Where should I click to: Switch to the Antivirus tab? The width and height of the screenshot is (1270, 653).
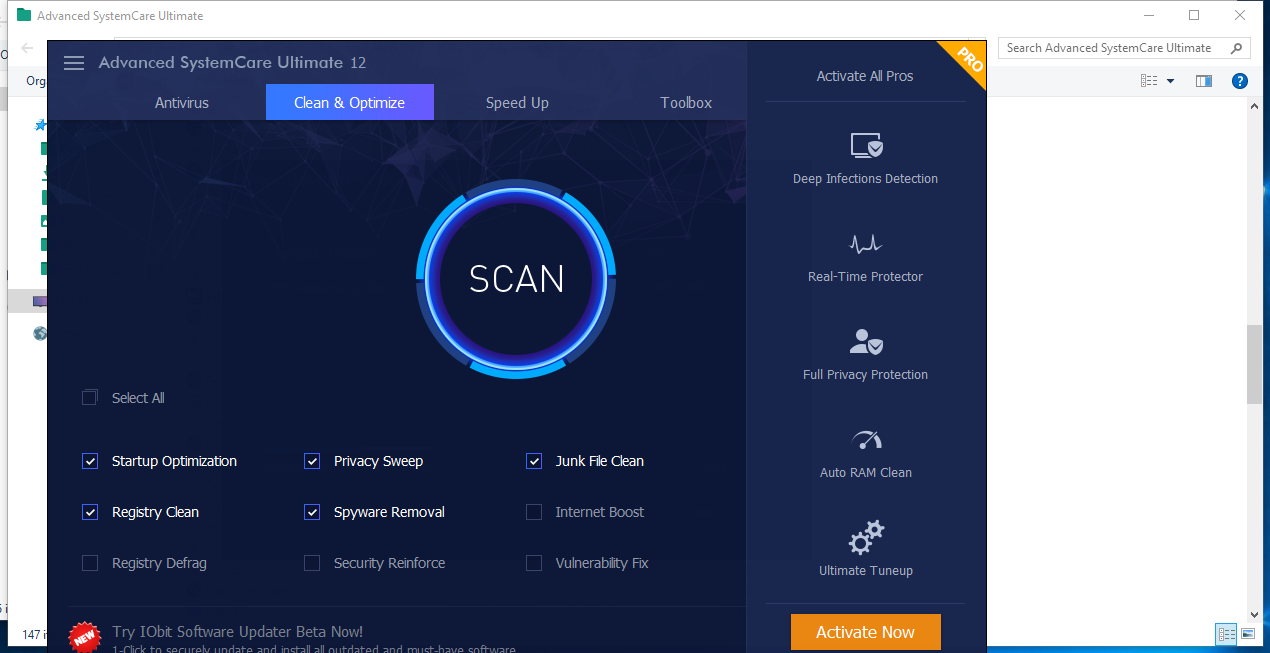point(182,102)
